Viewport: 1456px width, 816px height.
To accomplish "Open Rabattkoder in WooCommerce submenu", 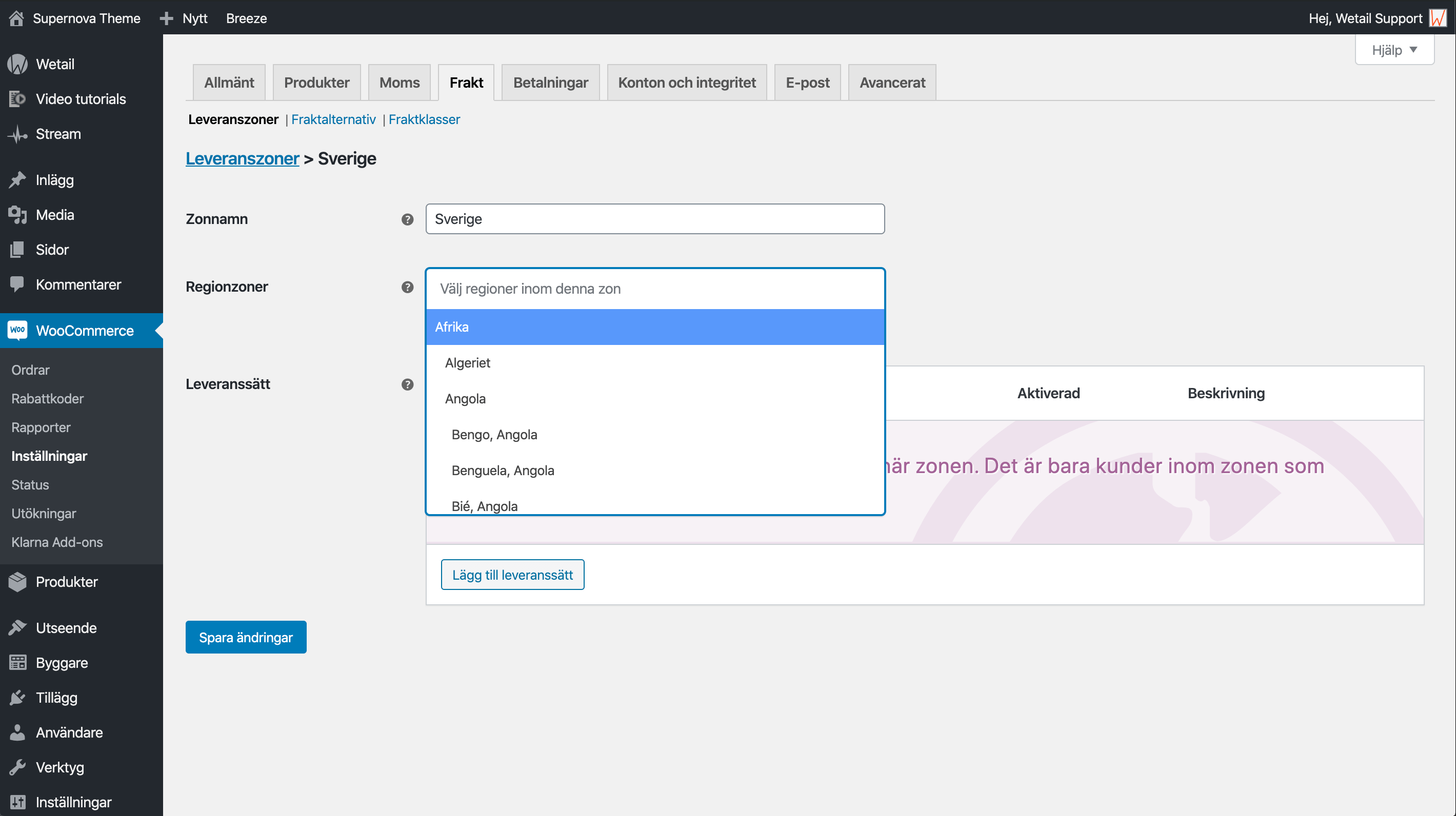I will pyautogui.click(x=48, y=398).
